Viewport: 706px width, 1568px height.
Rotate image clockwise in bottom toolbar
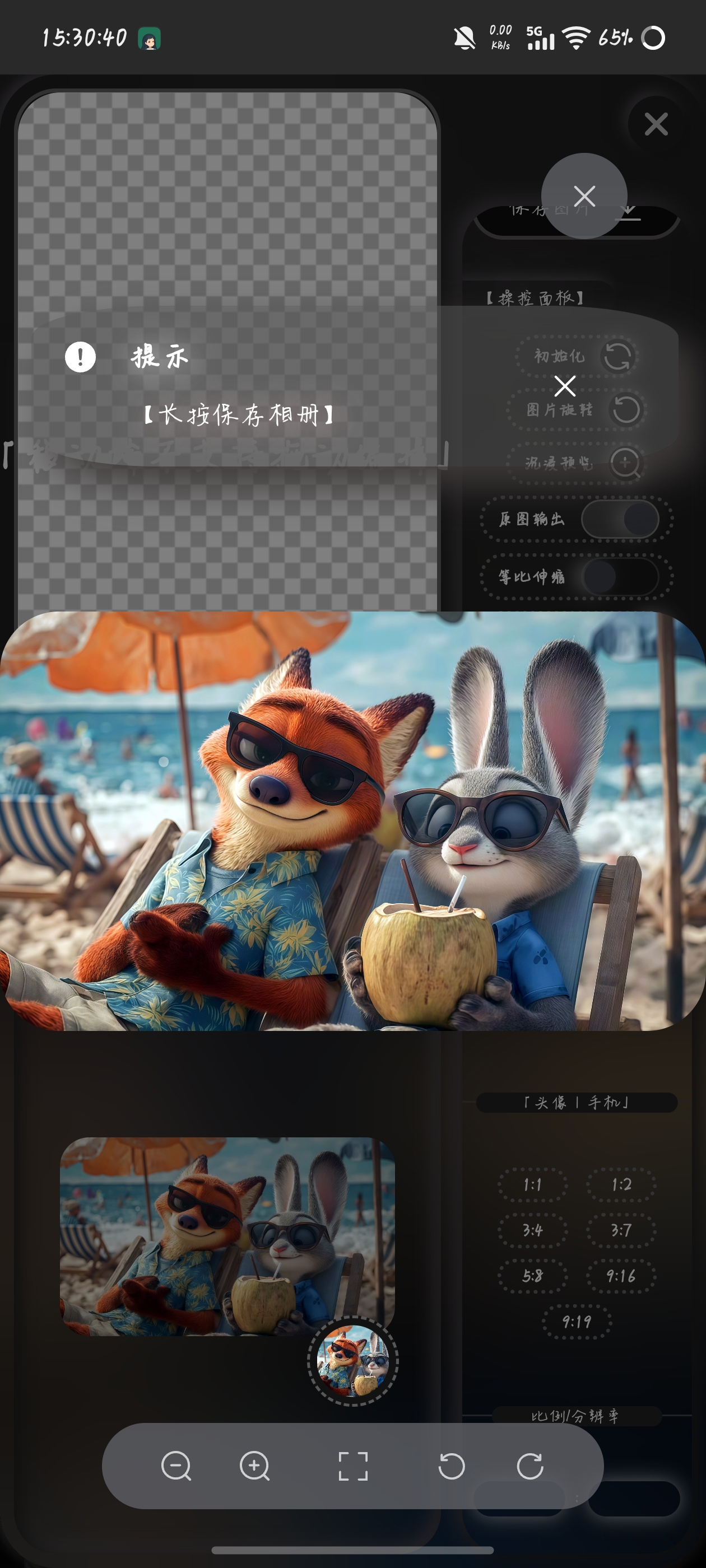tap(530, 1466)
